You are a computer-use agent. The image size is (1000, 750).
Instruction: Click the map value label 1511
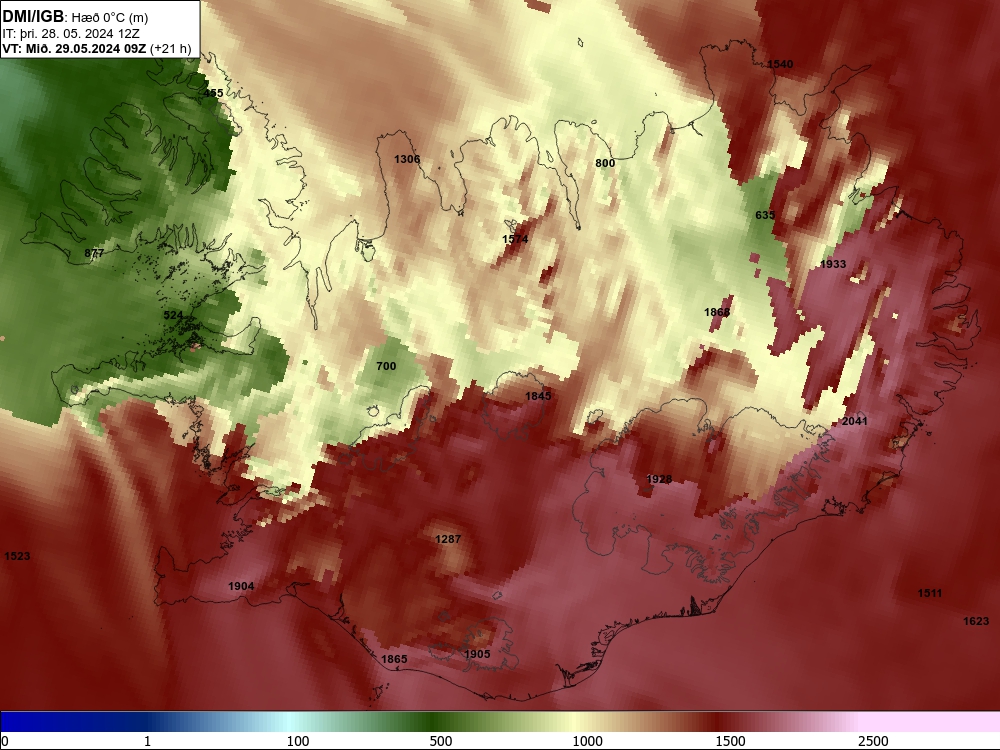tap(930, 594)
